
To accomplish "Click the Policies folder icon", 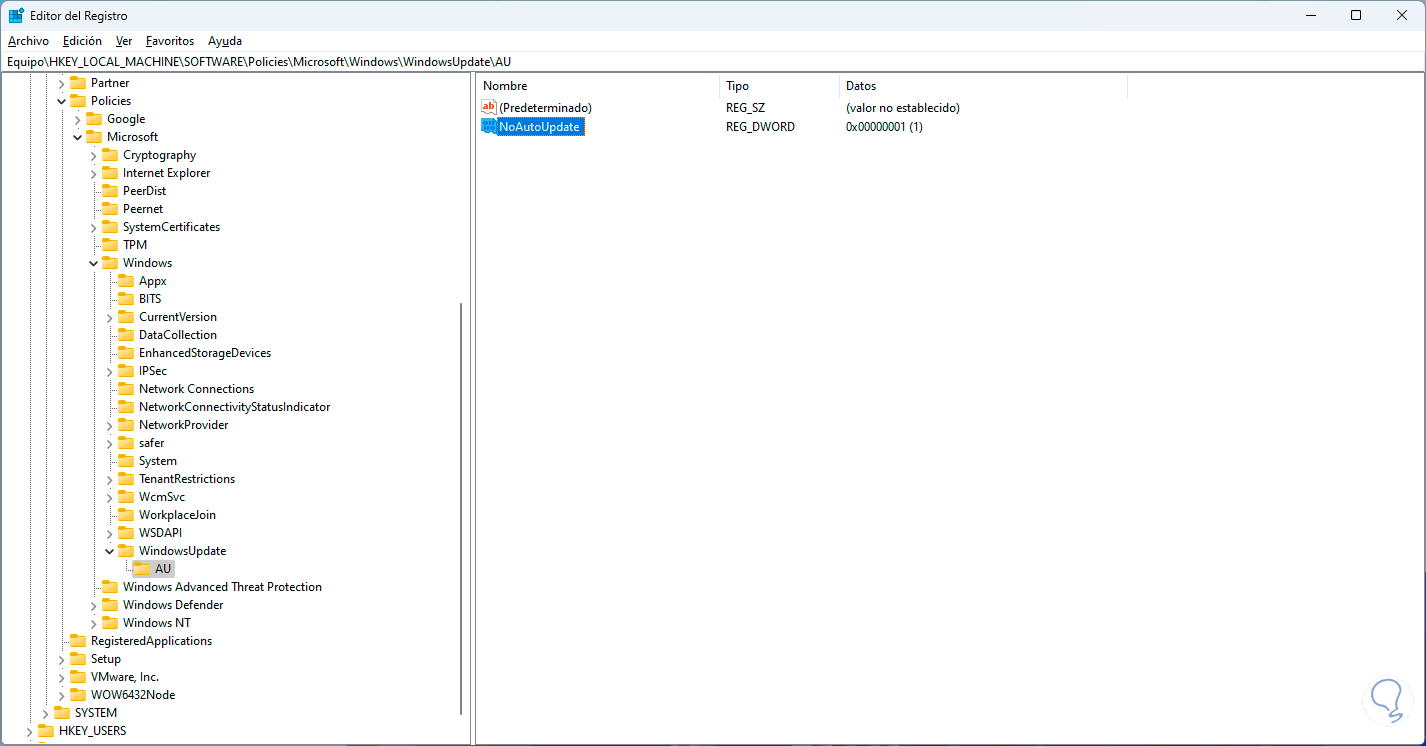I will coord(78,101).
